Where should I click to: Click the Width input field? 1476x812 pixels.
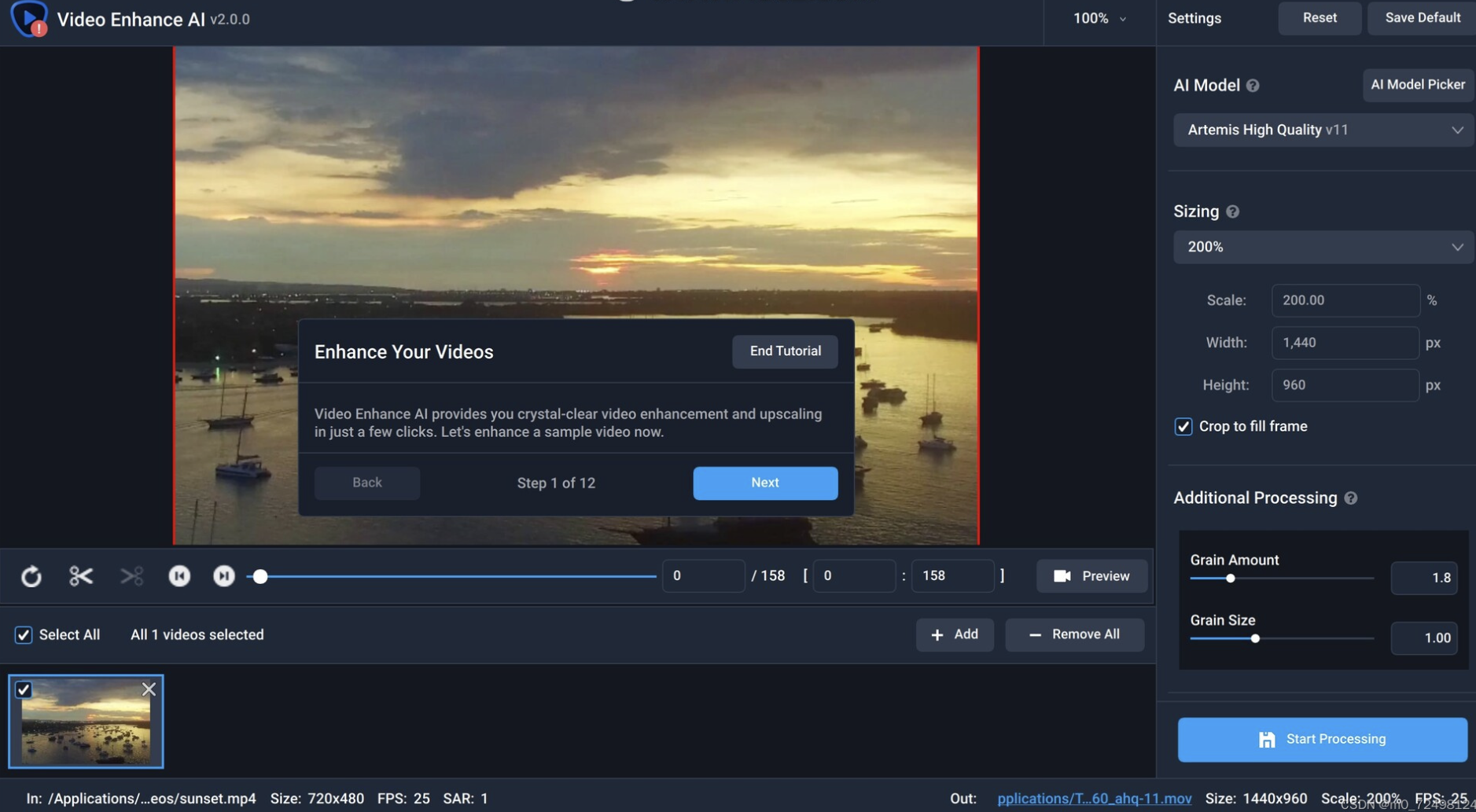point(1345,343)
